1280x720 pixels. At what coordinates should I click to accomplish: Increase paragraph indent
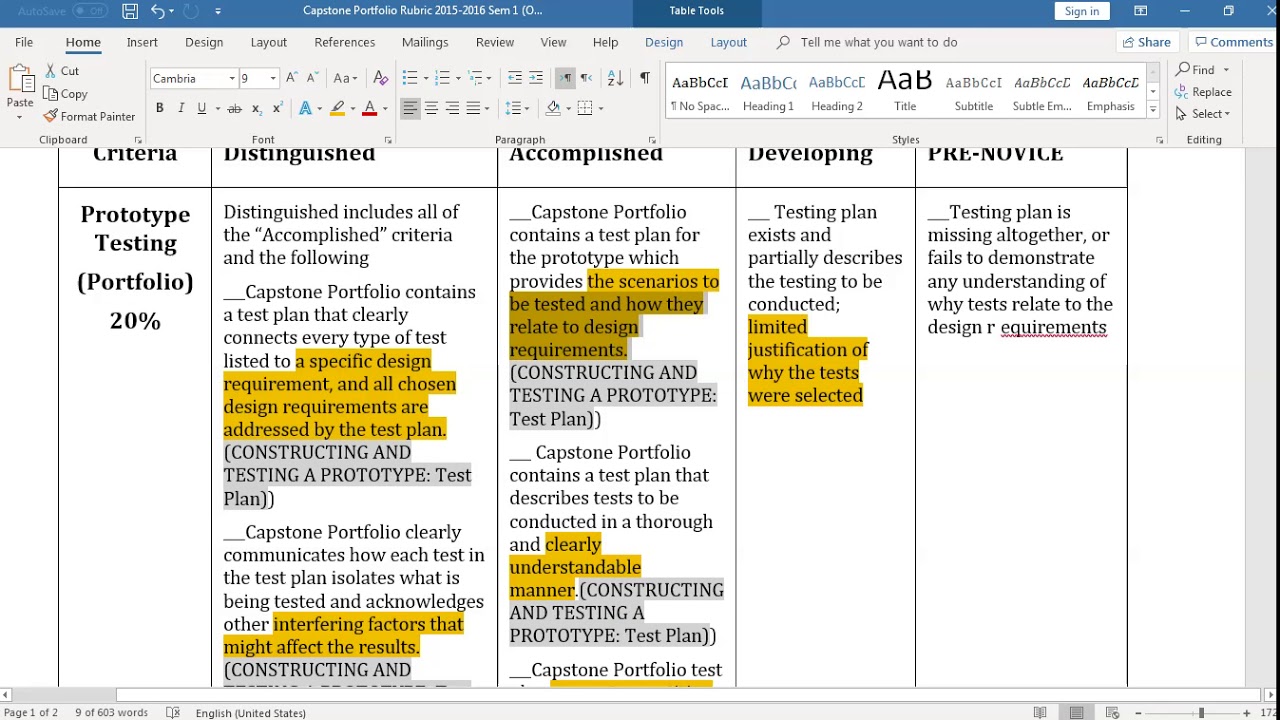tap(536, 78)
